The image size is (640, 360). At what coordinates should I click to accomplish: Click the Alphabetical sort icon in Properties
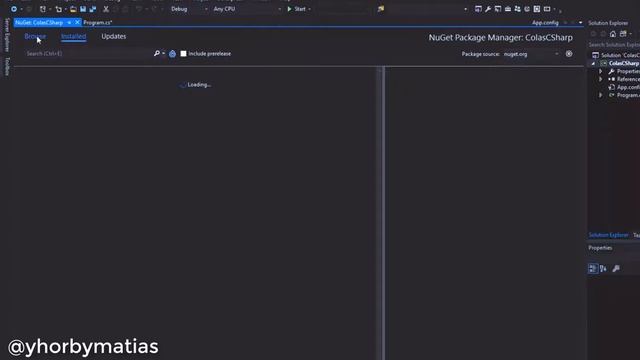(x=603, y=268)
